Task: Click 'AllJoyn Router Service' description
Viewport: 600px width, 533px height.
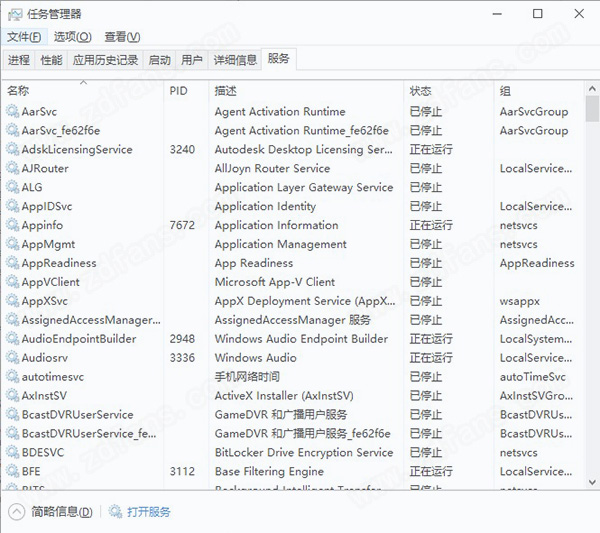Action: tap(272, 168)
